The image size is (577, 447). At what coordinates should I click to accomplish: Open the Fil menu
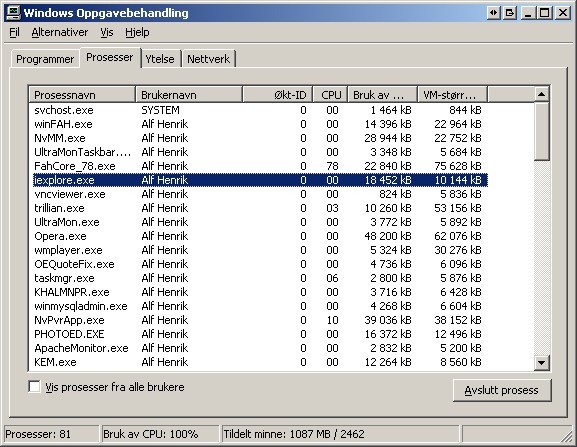14,32
